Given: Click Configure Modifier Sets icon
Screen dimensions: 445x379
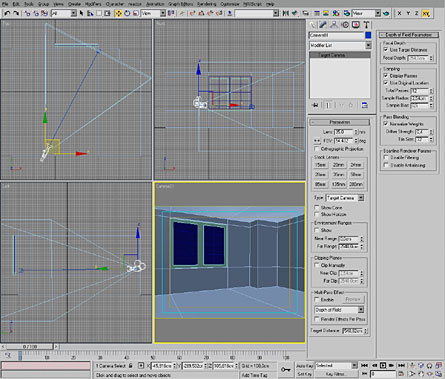Looking at the screenshot, I should pyautogui.click(x=365, y=105).
